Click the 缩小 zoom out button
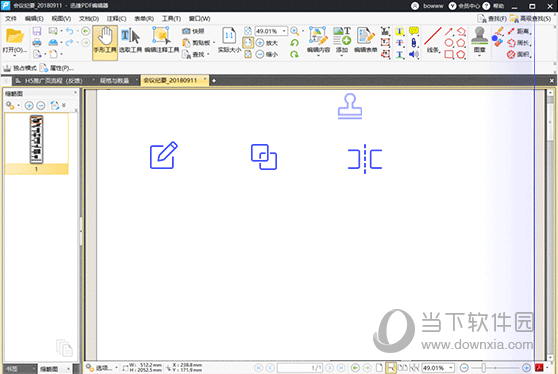 click(267, 54)
